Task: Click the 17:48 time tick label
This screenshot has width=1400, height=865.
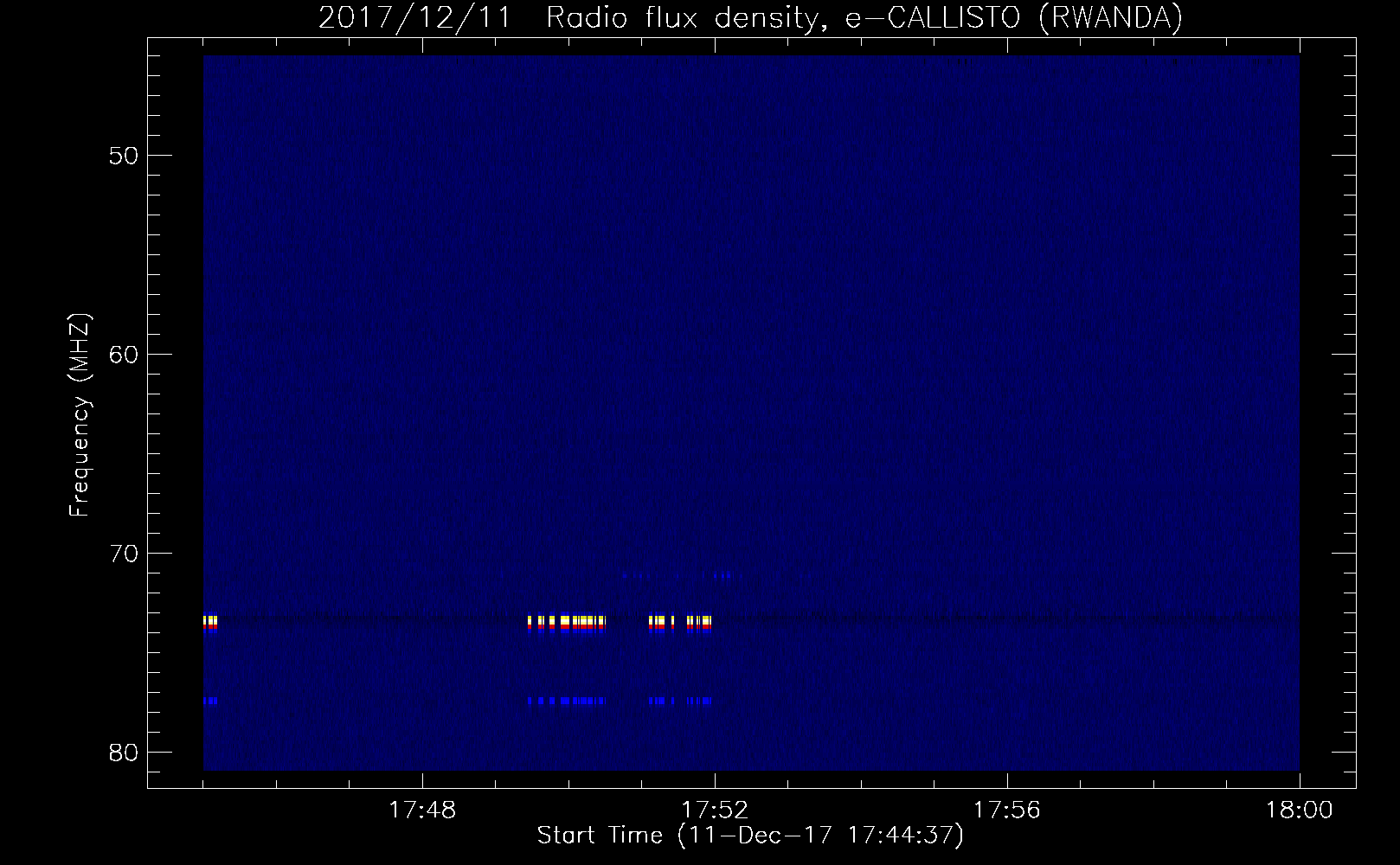Action: 422,811
